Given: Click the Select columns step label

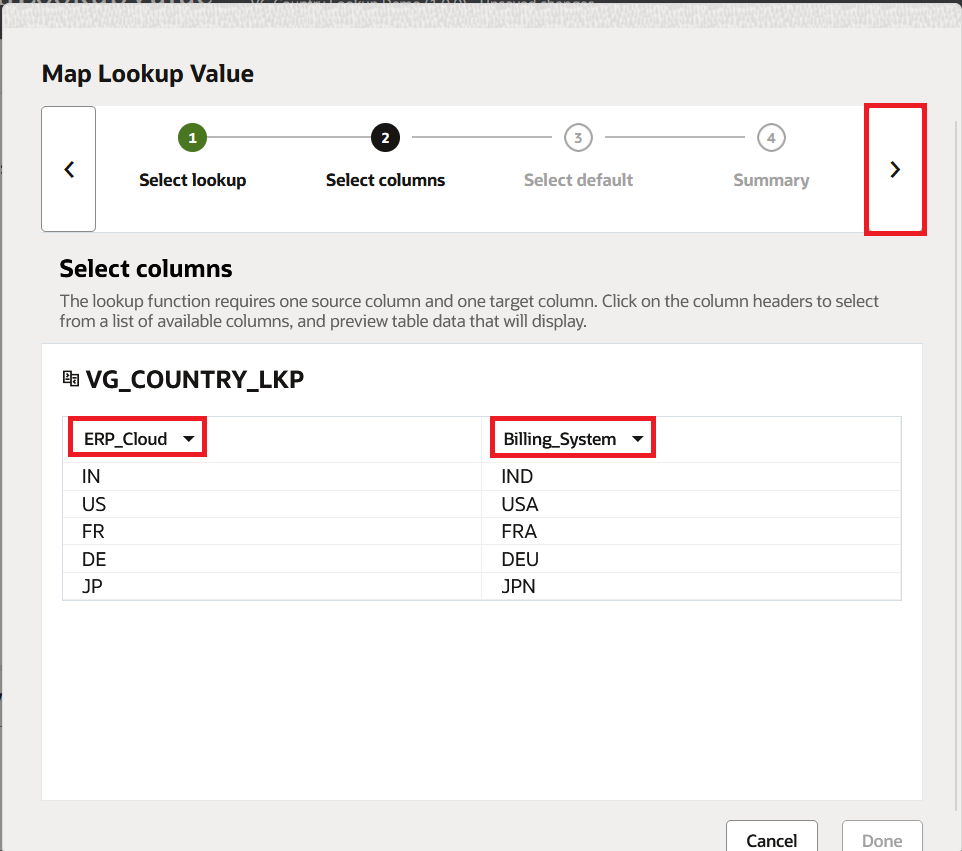Looking at the screenshot, I should coord(385,181).
